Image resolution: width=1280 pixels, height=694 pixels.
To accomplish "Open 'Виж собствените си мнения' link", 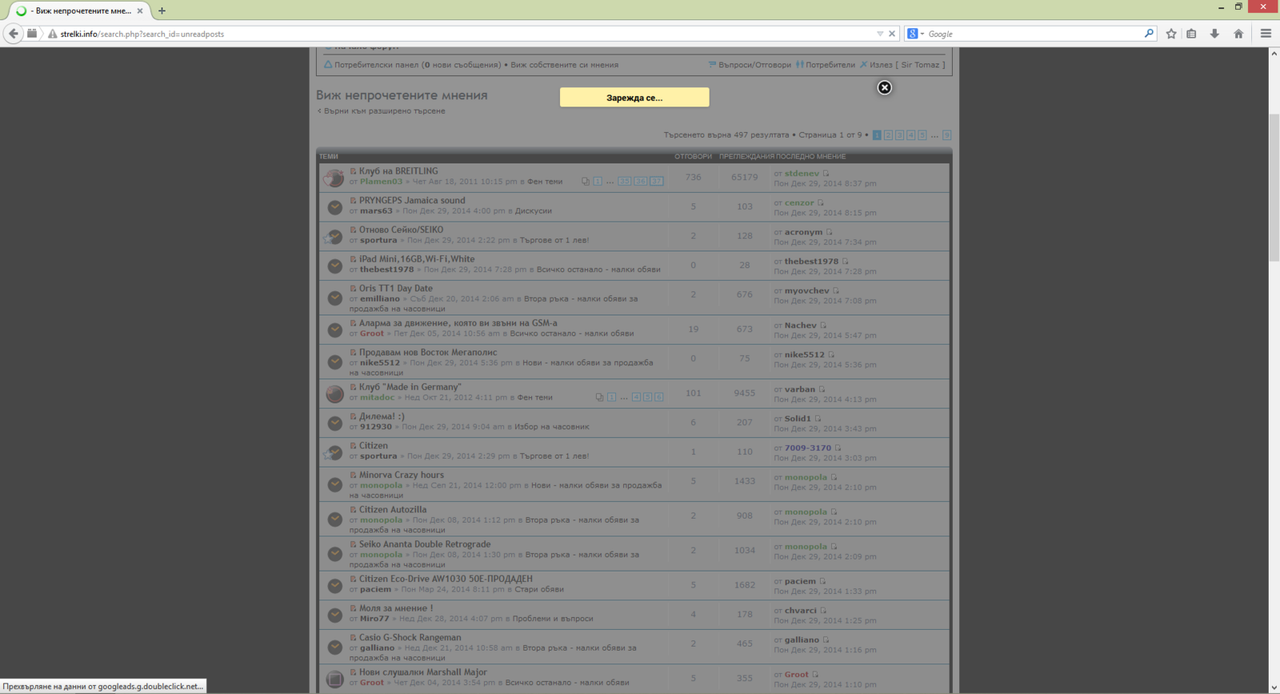I will click(x=564, y=65).
